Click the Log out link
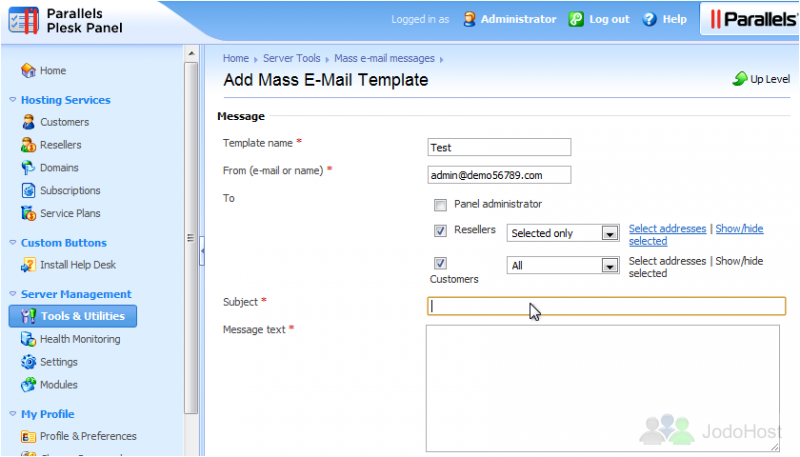Screen dimensions: 800x457 pyautogui.click(x=609, y=19)
